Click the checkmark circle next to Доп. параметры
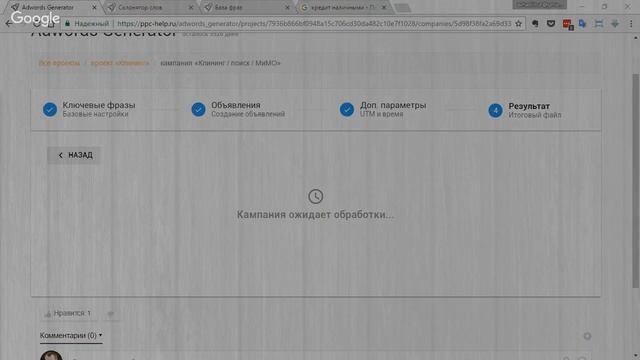 click(x=347, y=109)
